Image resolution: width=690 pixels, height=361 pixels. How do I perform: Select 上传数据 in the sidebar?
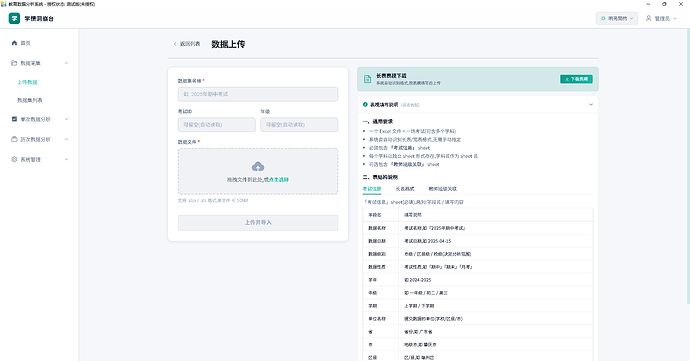pos(27,82)
